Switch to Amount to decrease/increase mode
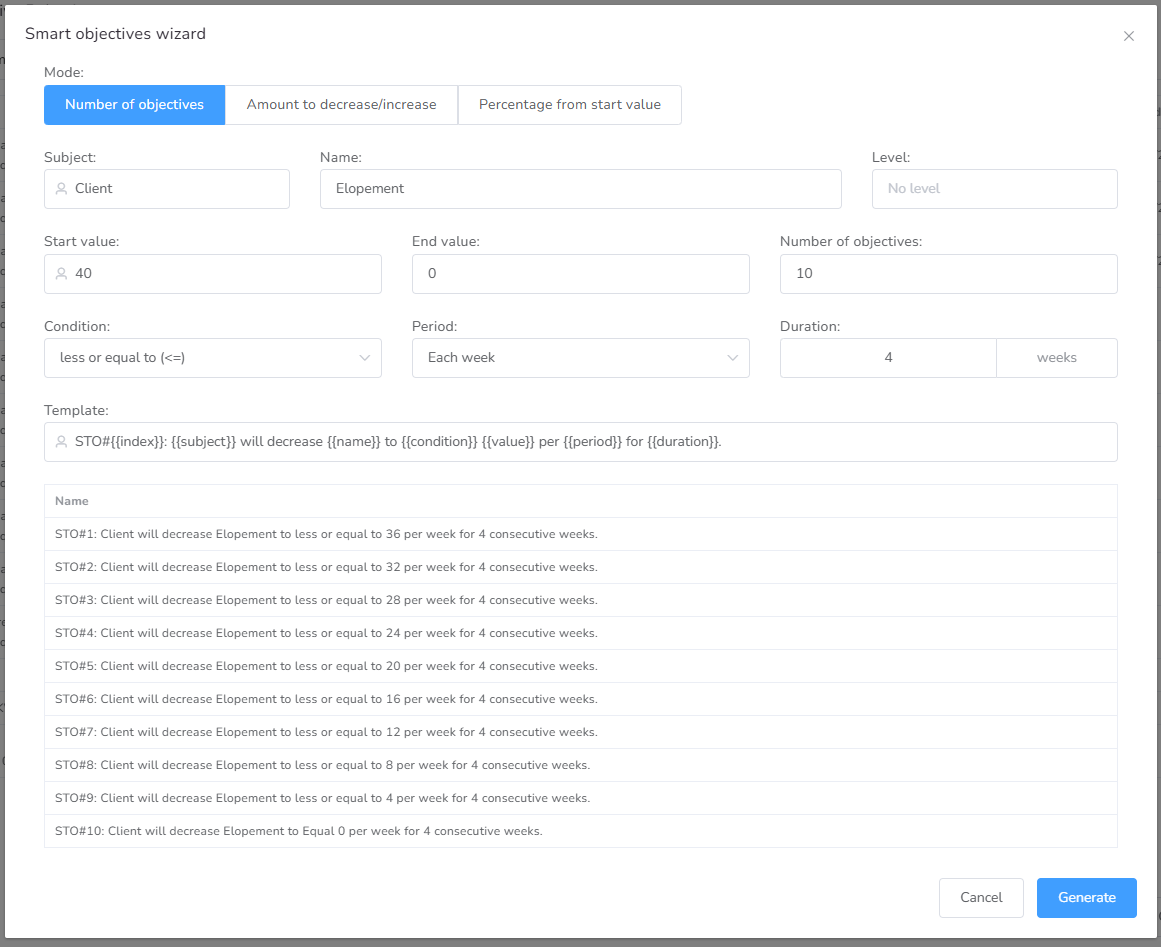The width and height of the screenshot is (1161, 947). tap(341, 104)
